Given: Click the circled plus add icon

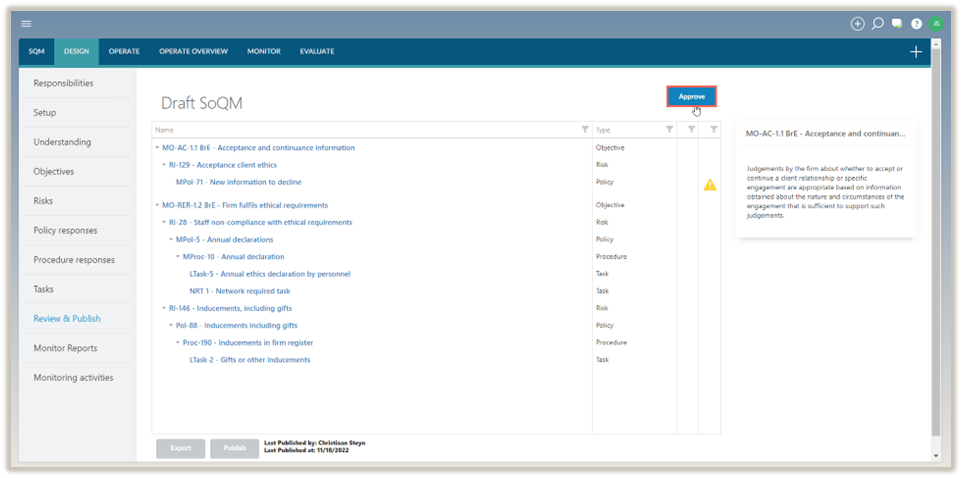Looking at the screenshot, I should [x=857, y=23].
